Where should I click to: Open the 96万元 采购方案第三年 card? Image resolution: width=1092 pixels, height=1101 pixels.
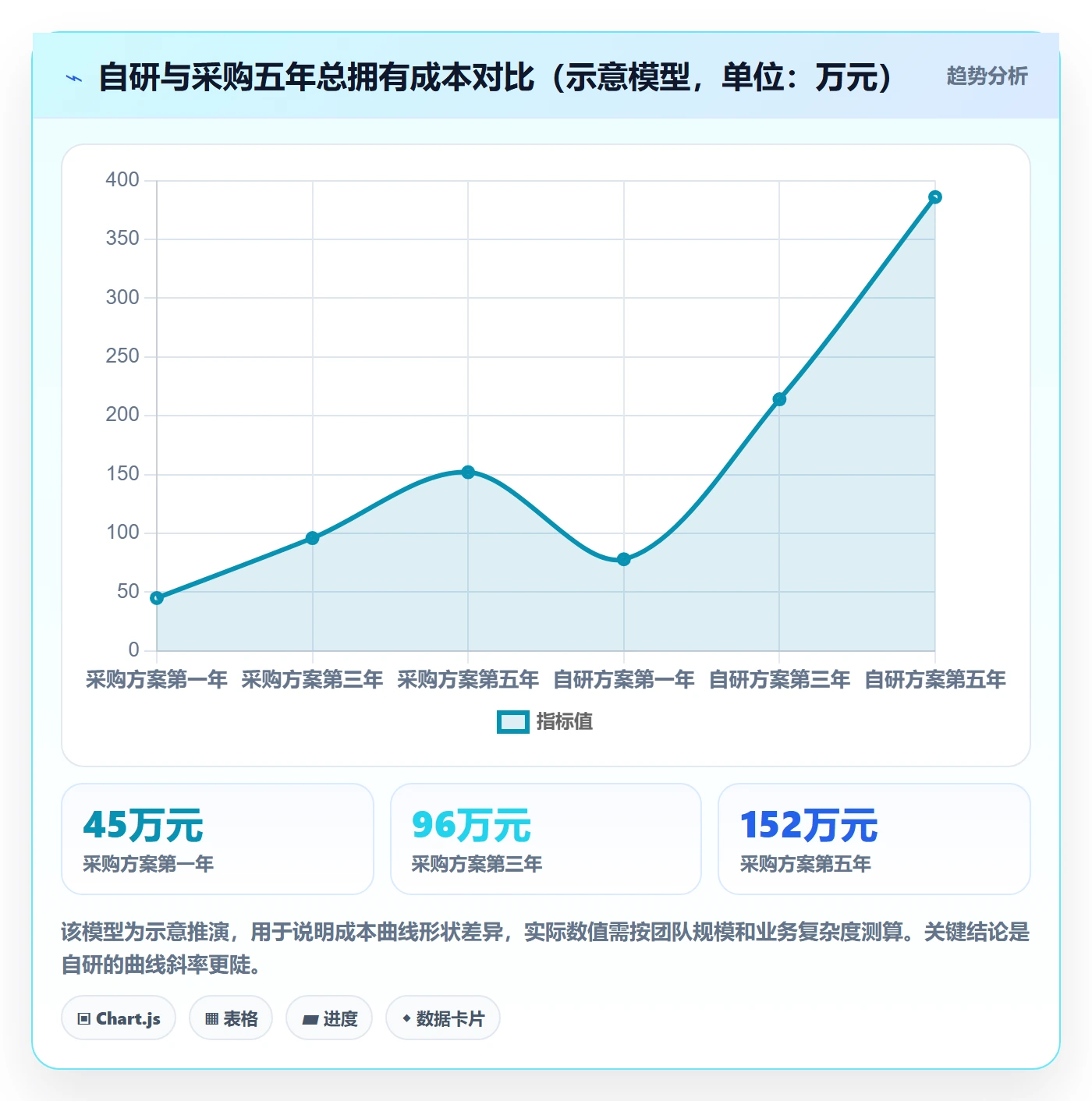(546, 839)
